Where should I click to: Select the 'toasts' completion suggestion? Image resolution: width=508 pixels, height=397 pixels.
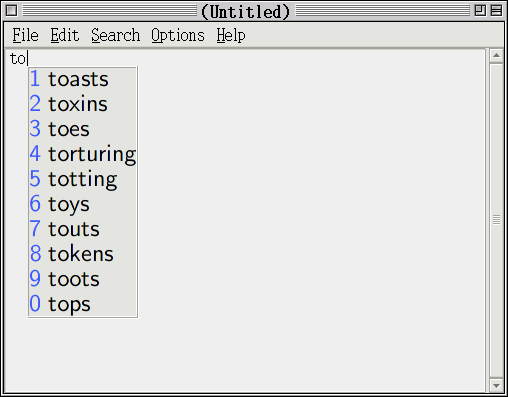[x=83, y=79]
